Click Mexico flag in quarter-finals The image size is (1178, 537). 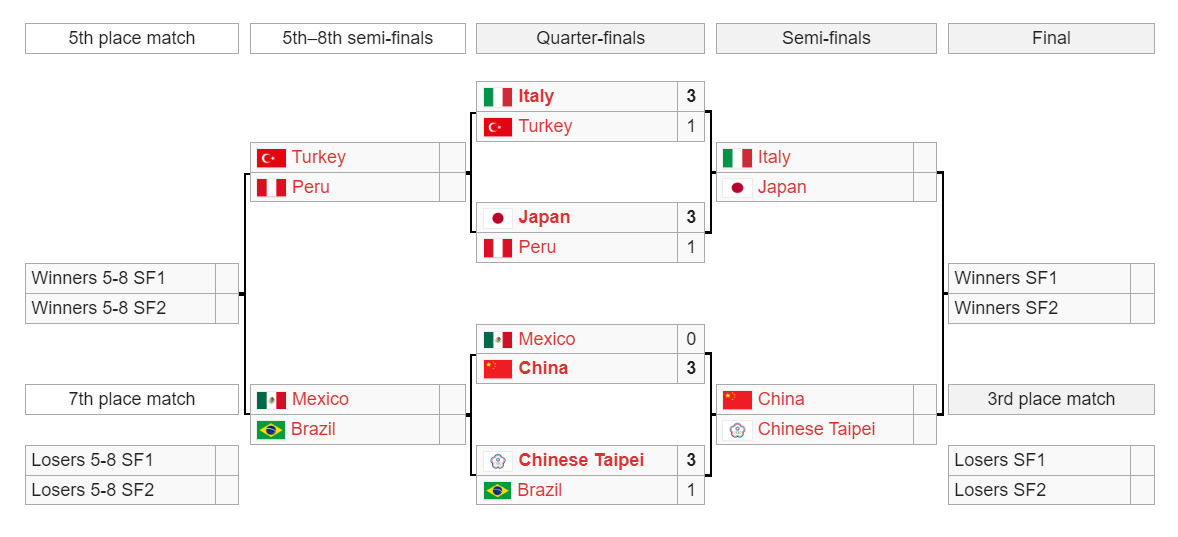pyautogui.click(x=497, y=339)
